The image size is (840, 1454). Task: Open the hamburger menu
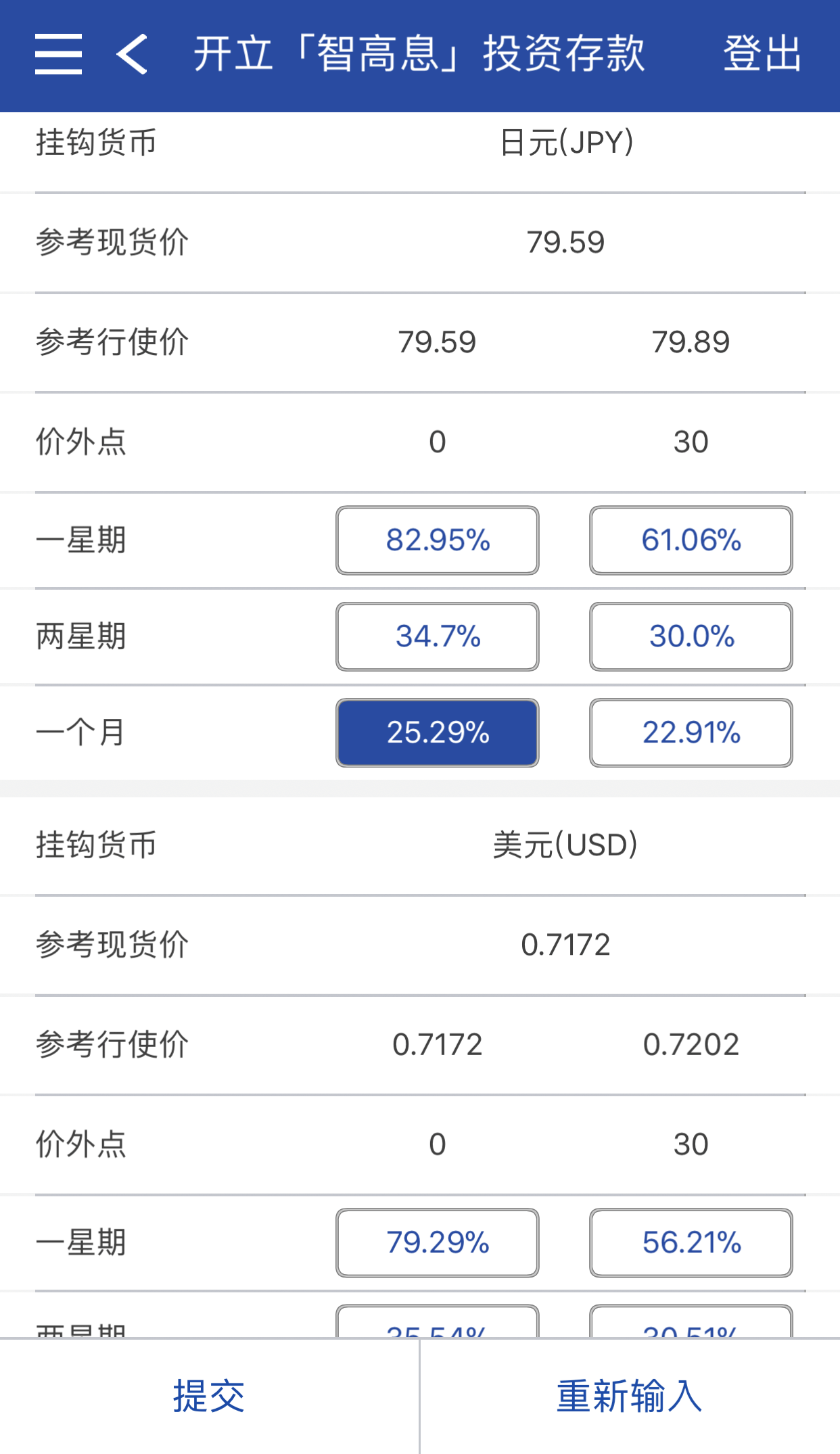(59, 54)
